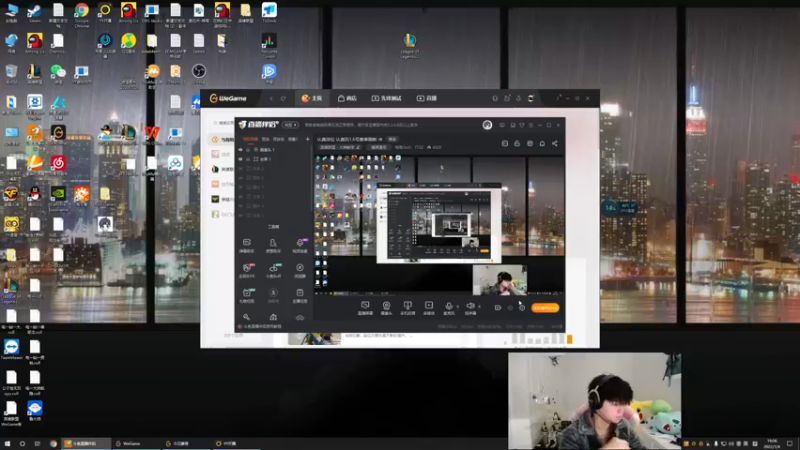Screen dimensions: 800x450
Task: Expand the microphone options arrow
Action: [457, 307]
